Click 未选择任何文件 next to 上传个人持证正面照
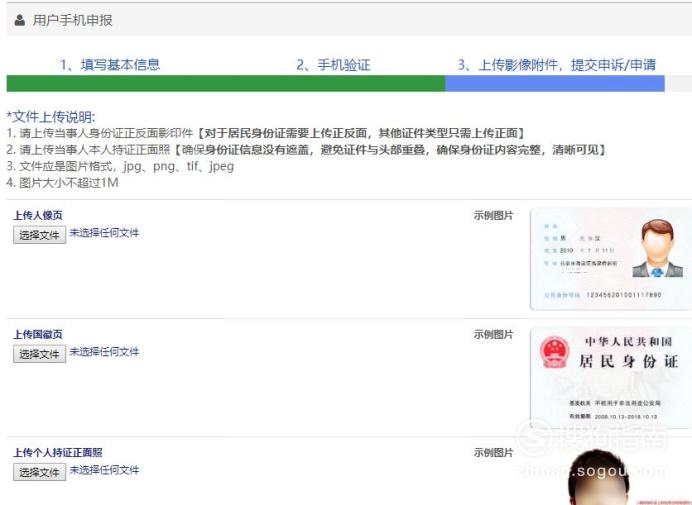 pyautogui.click(x=104, y=470)
